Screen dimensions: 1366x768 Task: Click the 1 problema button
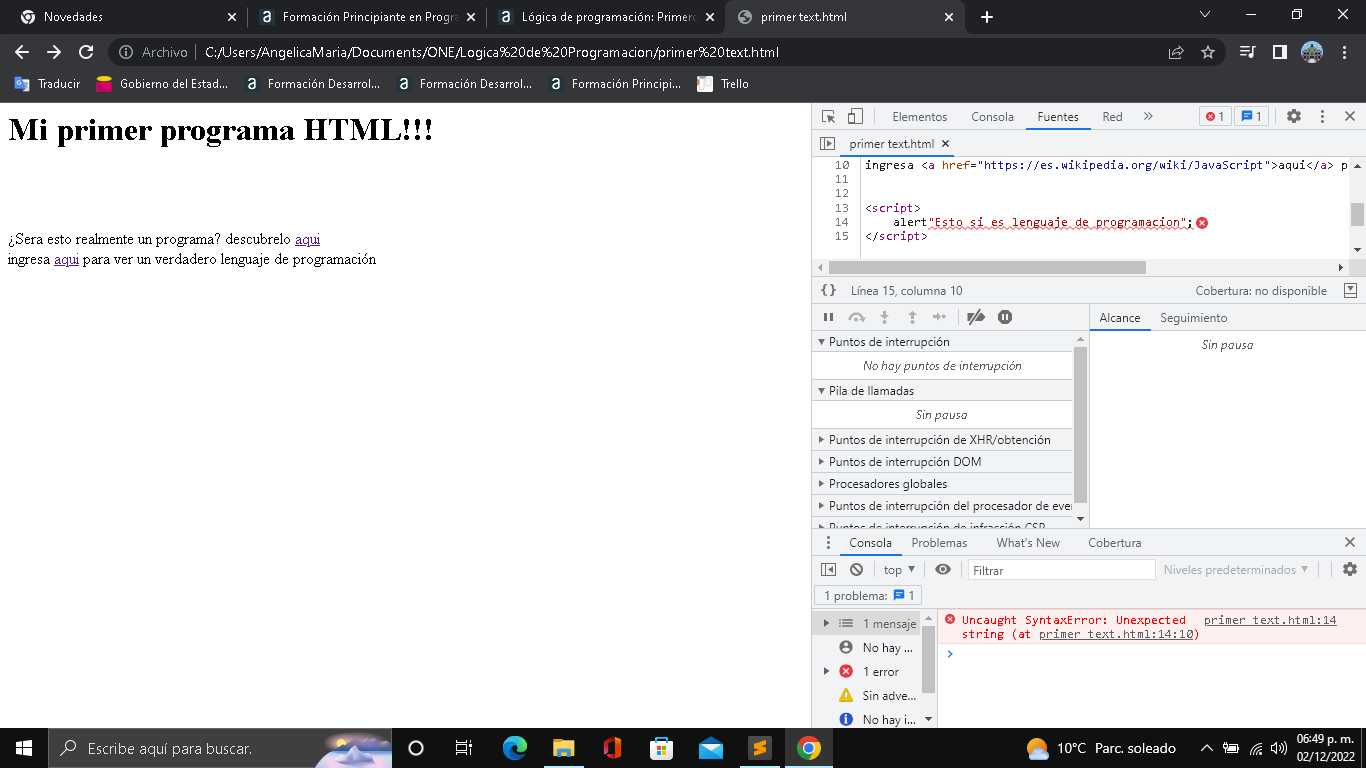coord(867,596)
